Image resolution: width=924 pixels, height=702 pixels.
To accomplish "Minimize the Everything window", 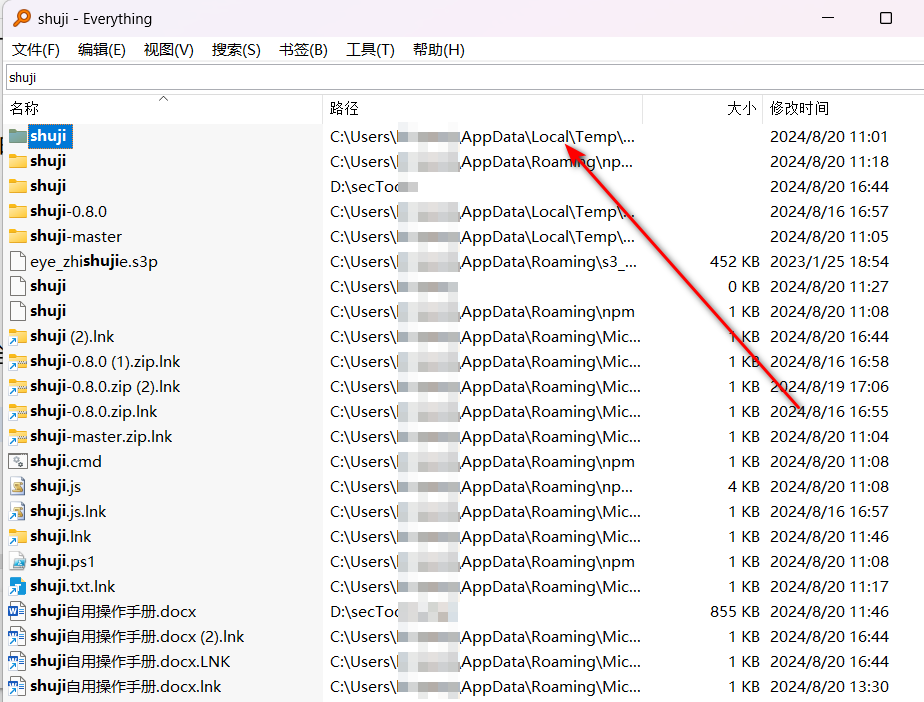I will point(828,18).
